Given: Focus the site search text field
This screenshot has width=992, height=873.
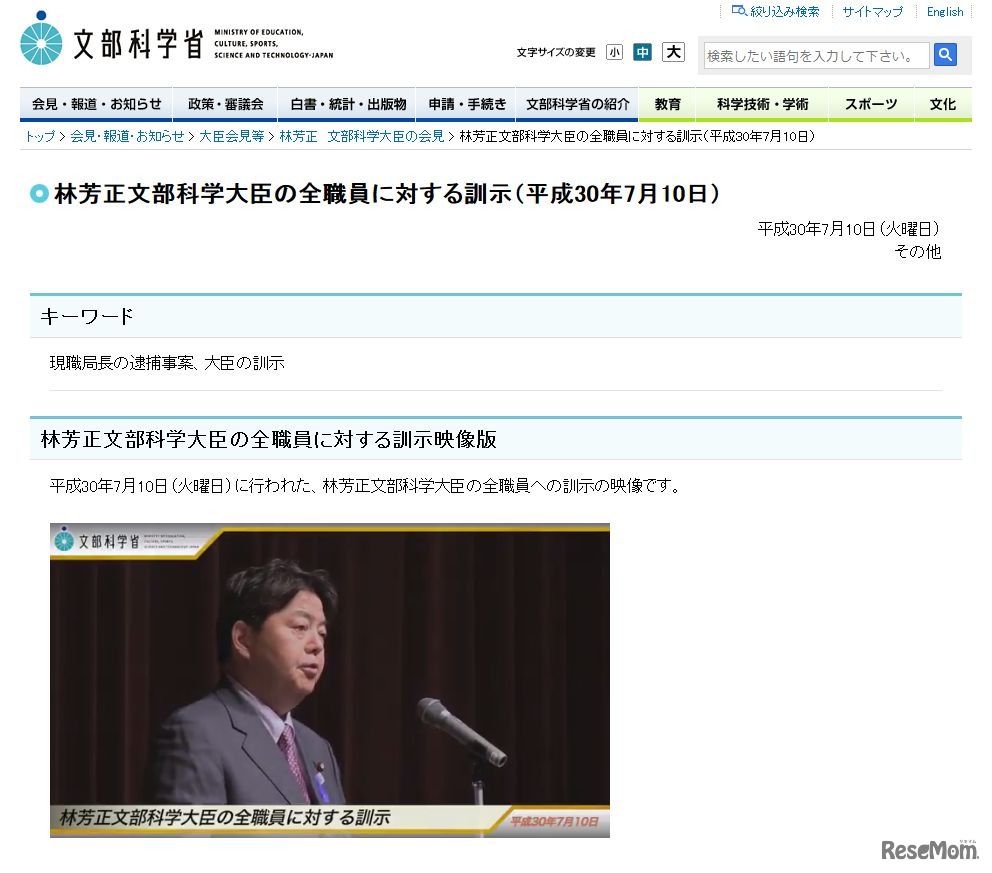Looking at the screenshot, I should click(816, 56).
